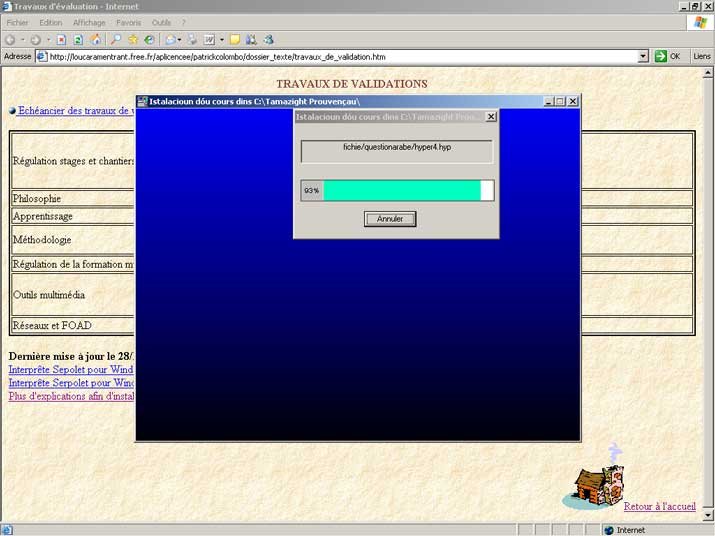Open Interprète Serpolet pour Wind link

click(x=71, y=383)
